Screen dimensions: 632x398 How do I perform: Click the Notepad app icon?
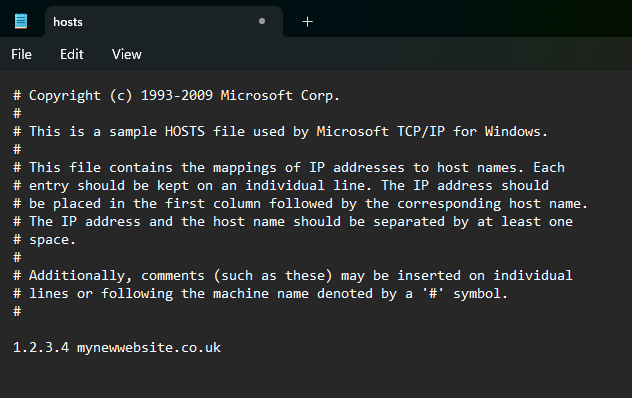tap(21, 21)
